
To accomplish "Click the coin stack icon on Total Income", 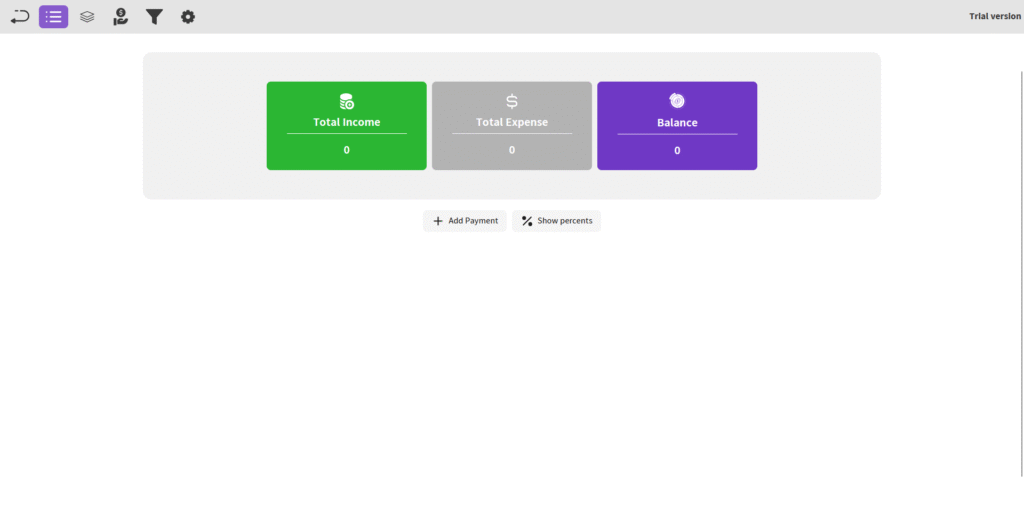I will tap(347, 101).
